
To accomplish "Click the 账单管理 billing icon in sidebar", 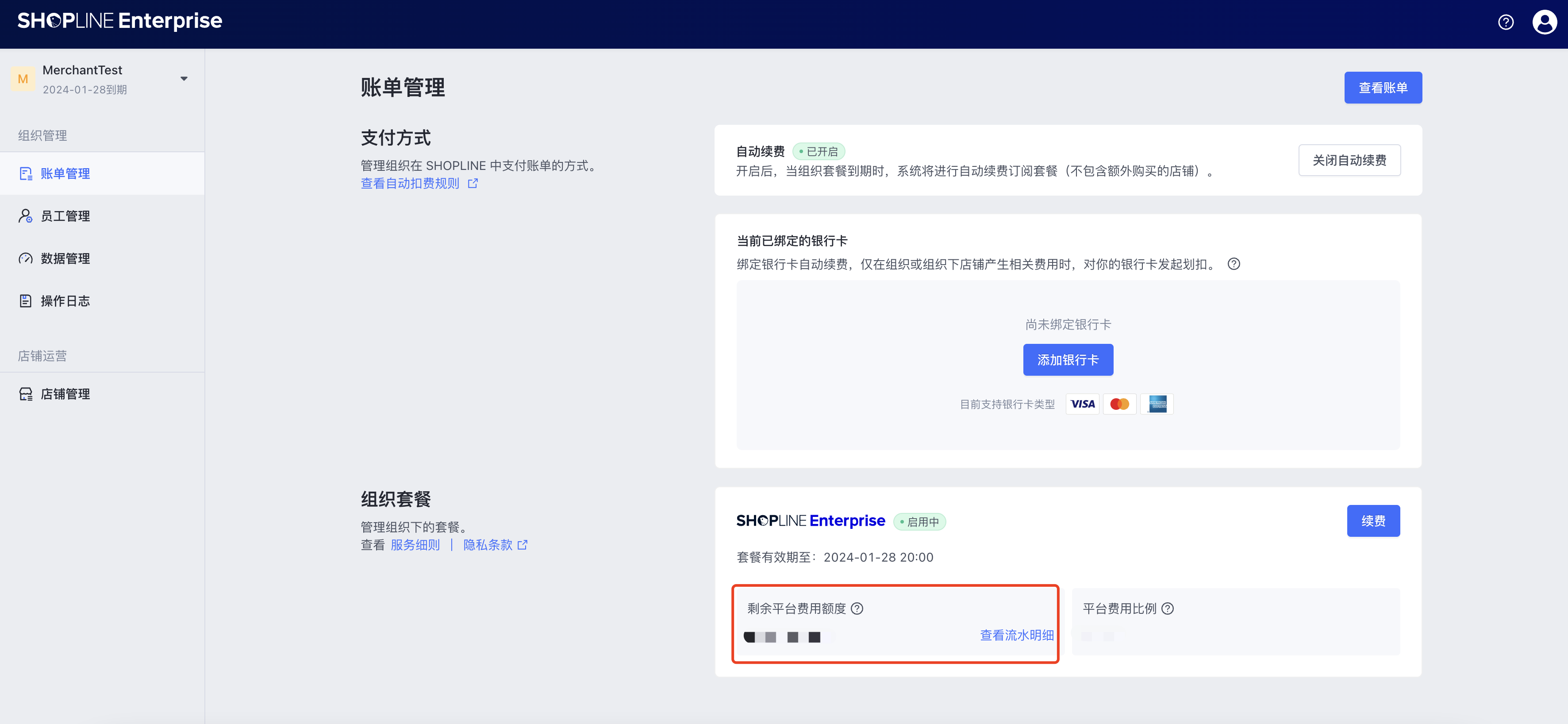I will [x=26, y=173].
